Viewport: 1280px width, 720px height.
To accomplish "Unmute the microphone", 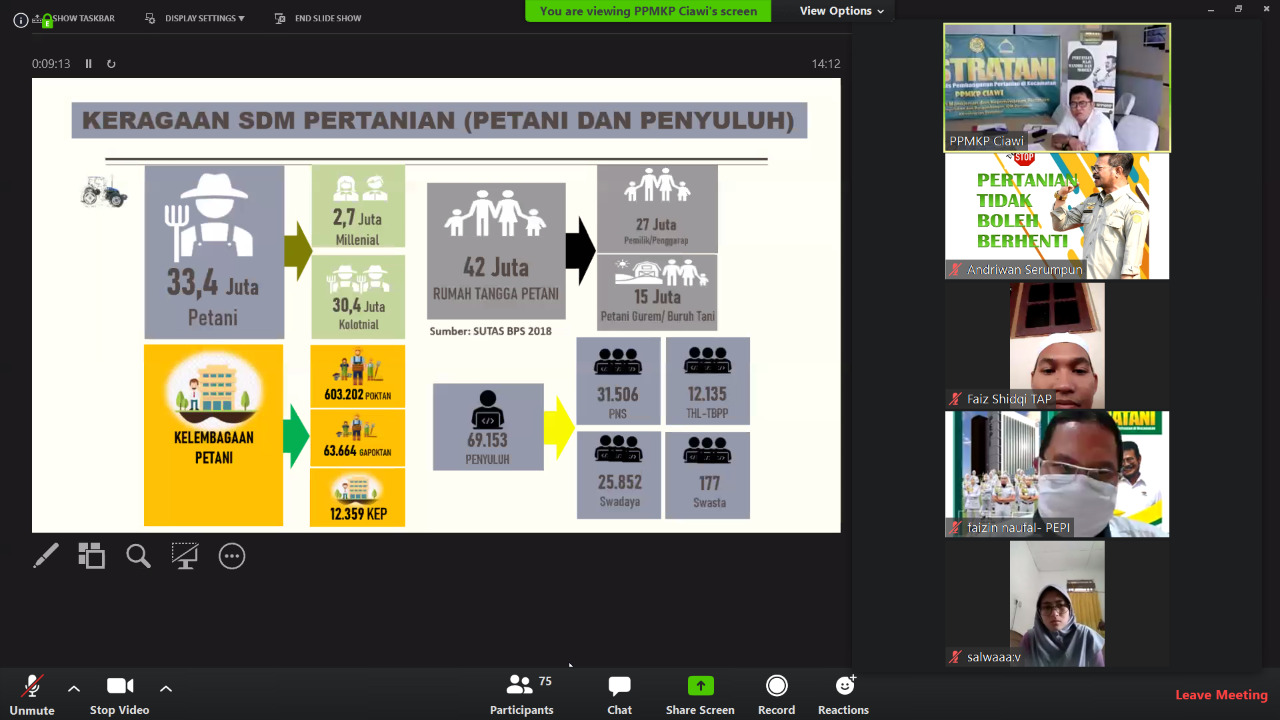I will 32,694.
